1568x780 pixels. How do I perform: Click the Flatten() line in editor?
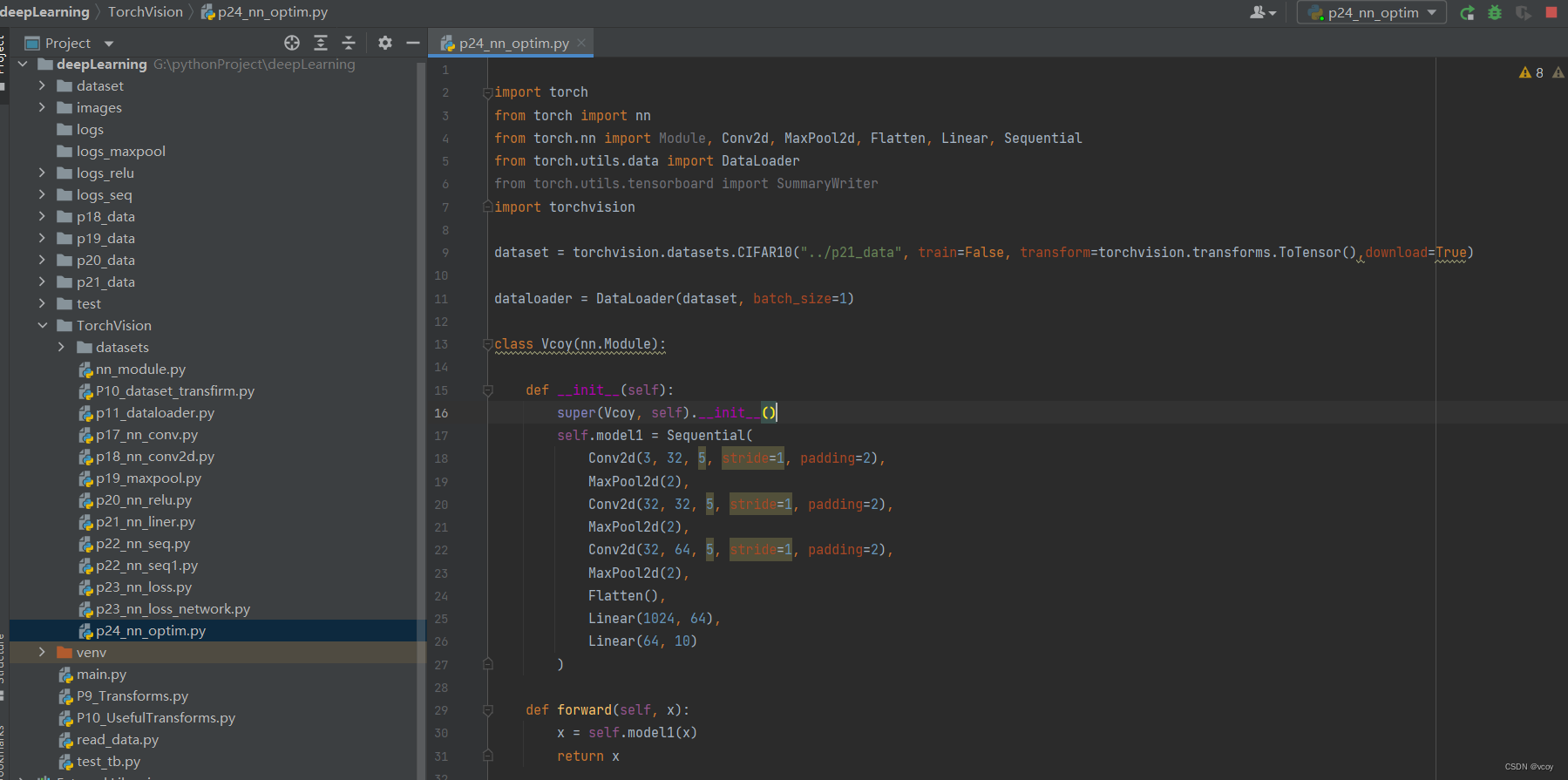click(627, 596)
